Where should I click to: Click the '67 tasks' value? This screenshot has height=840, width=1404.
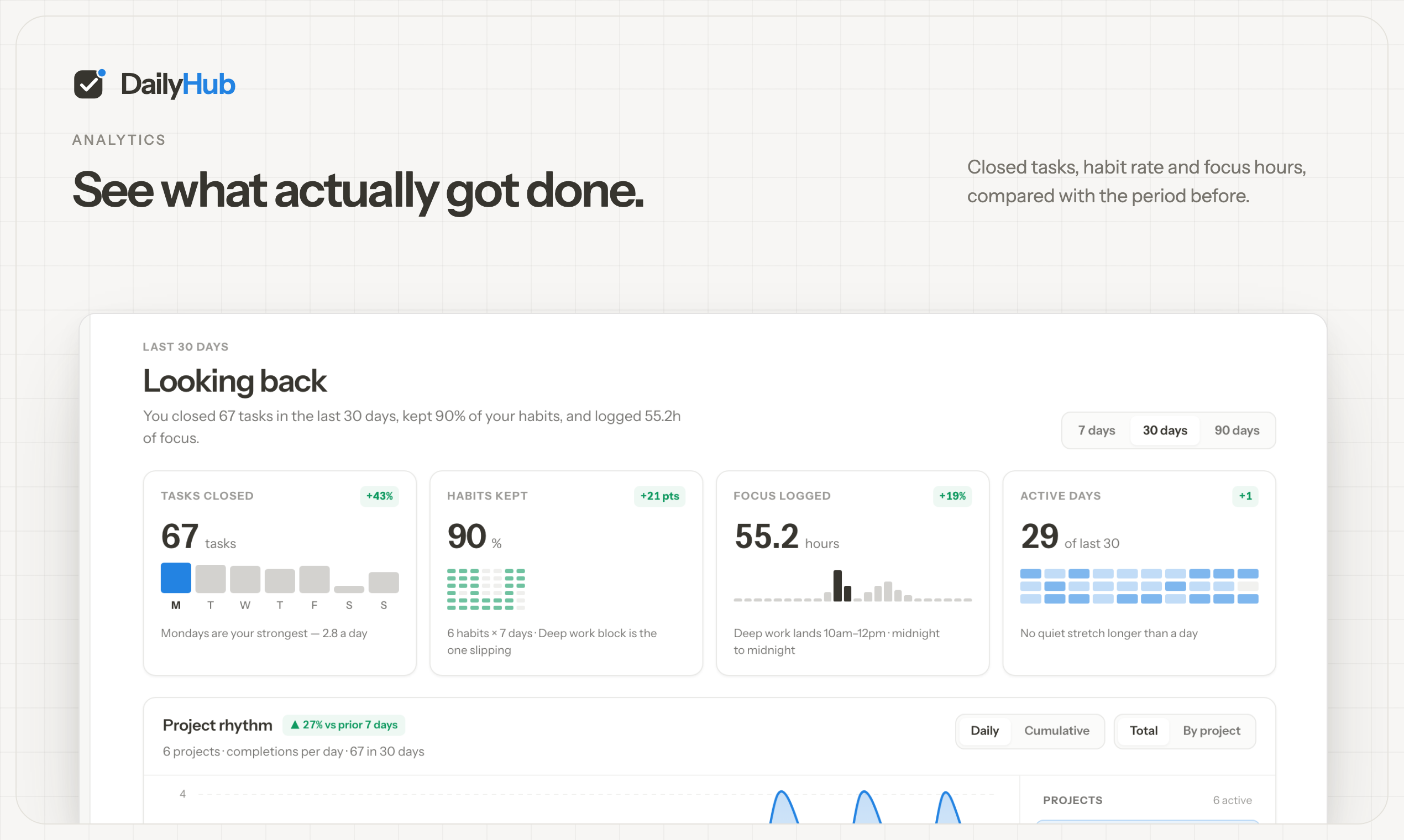point(198,536)
